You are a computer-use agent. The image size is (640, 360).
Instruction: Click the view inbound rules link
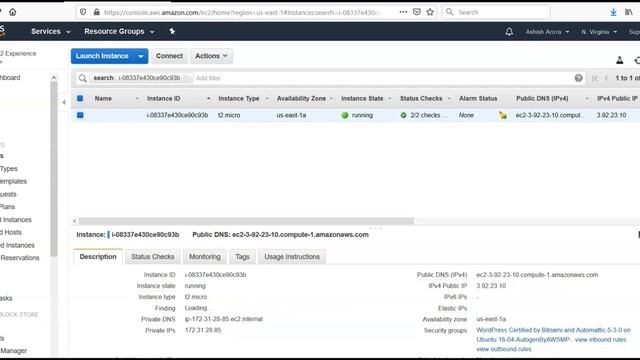[x=600, y=340]
